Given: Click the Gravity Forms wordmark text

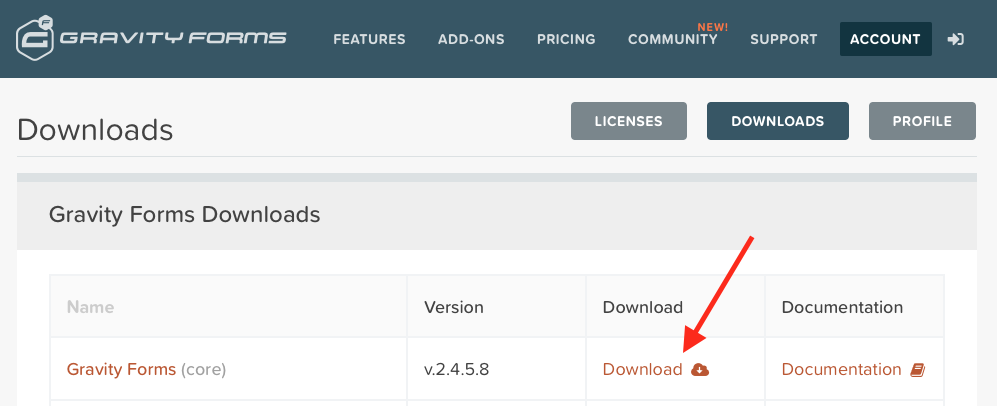Looking at the screenshot, I should click(x=173, y=39).
